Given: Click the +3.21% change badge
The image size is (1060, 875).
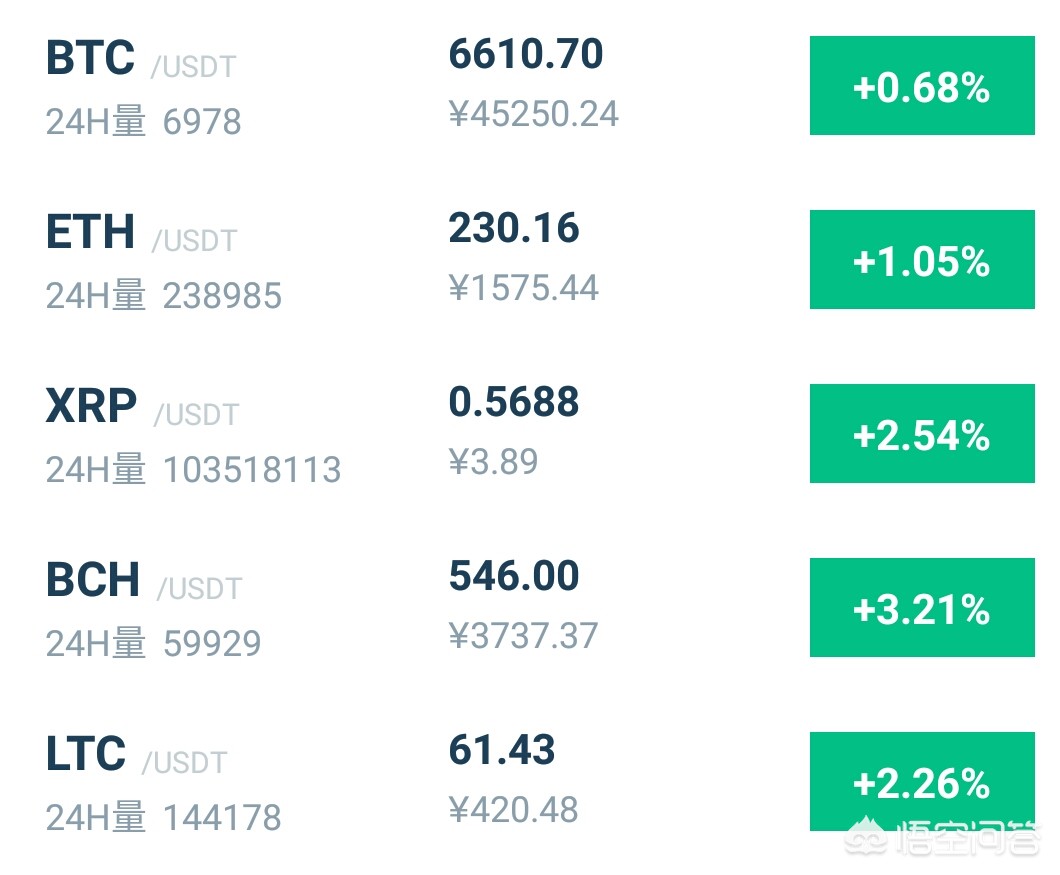Looking at the screenshot, I should pyautogui.click(x=922, y=607).
